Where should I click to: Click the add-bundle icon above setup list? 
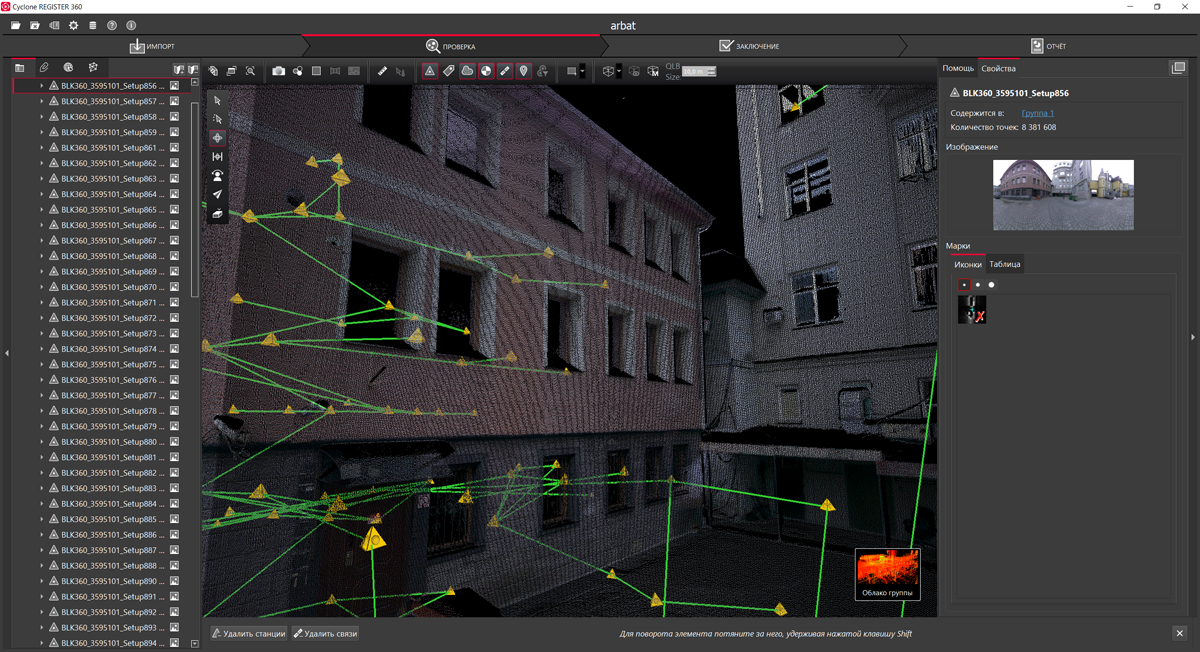[x=178, y=69]
